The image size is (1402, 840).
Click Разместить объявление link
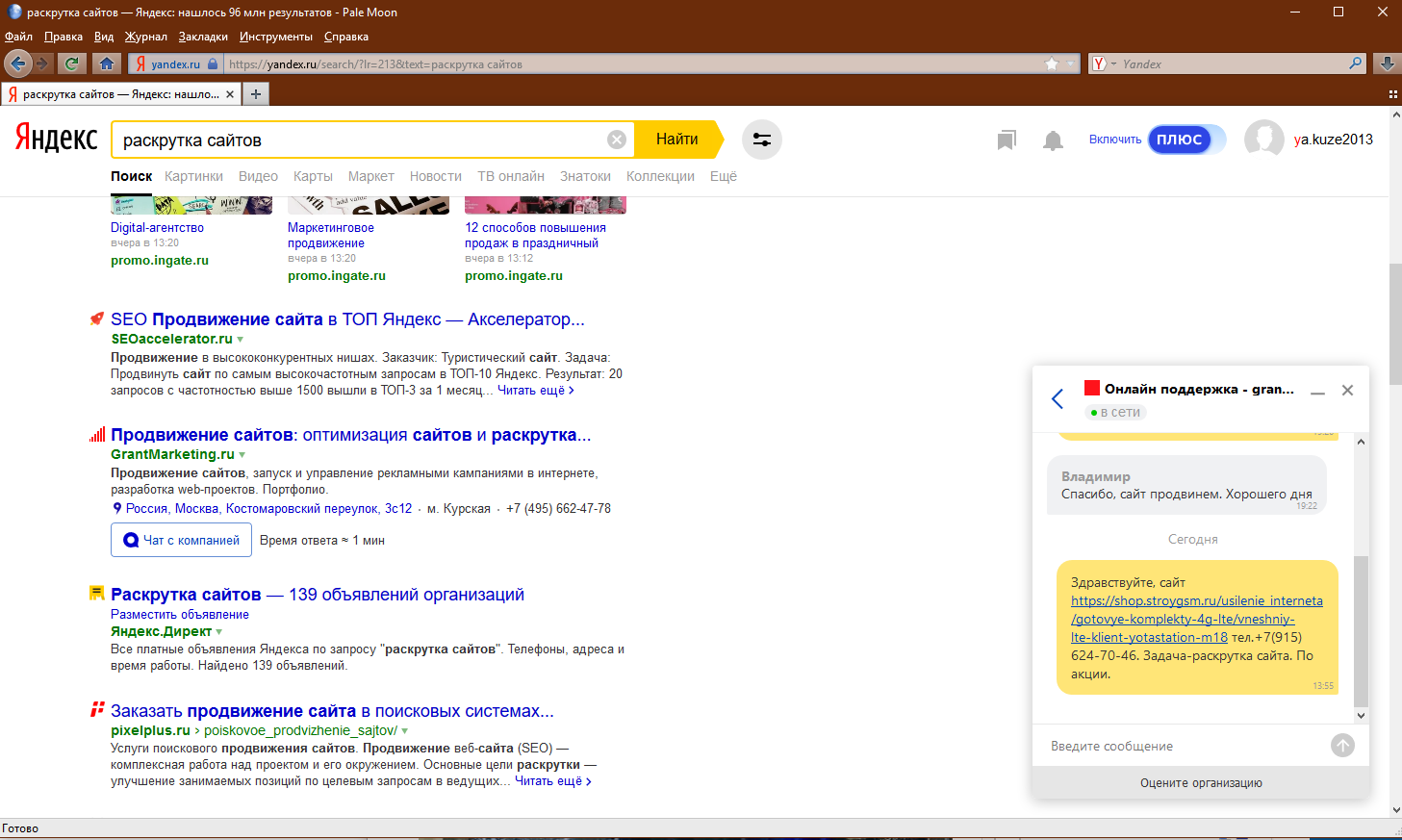pyautogui.click(x=180, y=614)
